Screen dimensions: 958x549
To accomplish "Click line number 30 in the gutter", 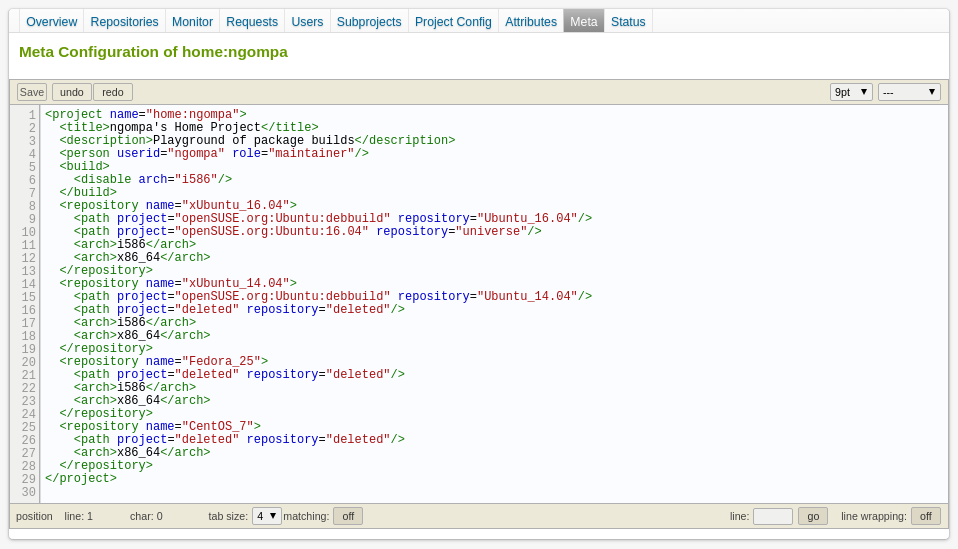I will click(29, 492).
